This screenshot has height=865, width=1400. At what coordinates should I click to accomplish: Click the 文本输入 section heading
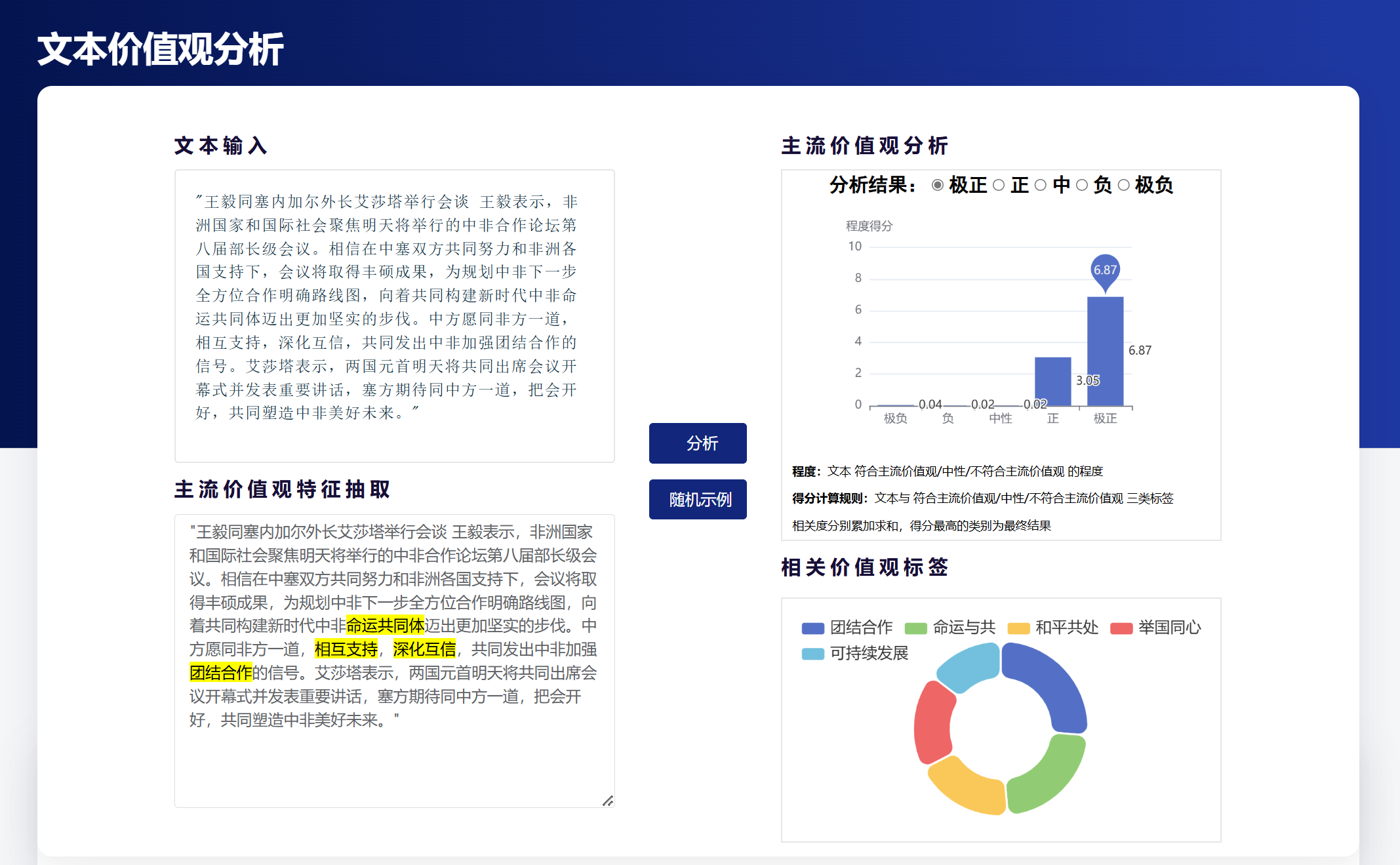[x=220, y=146]
